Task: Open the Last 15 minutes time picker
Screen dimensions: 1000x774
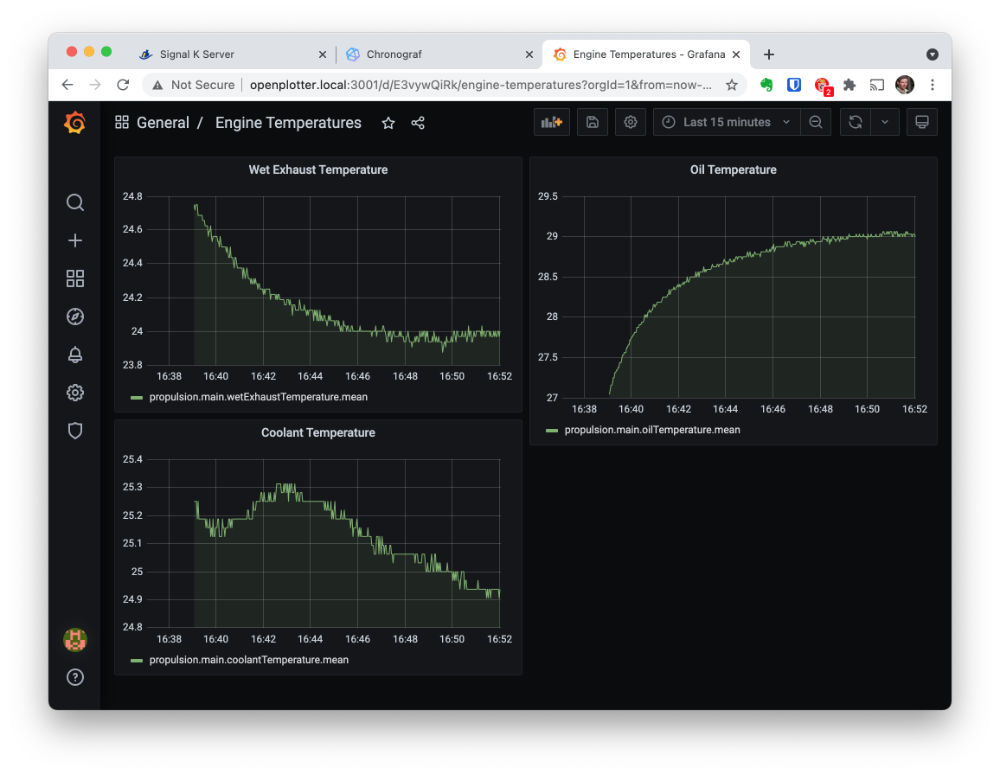Action: [727, 122]
